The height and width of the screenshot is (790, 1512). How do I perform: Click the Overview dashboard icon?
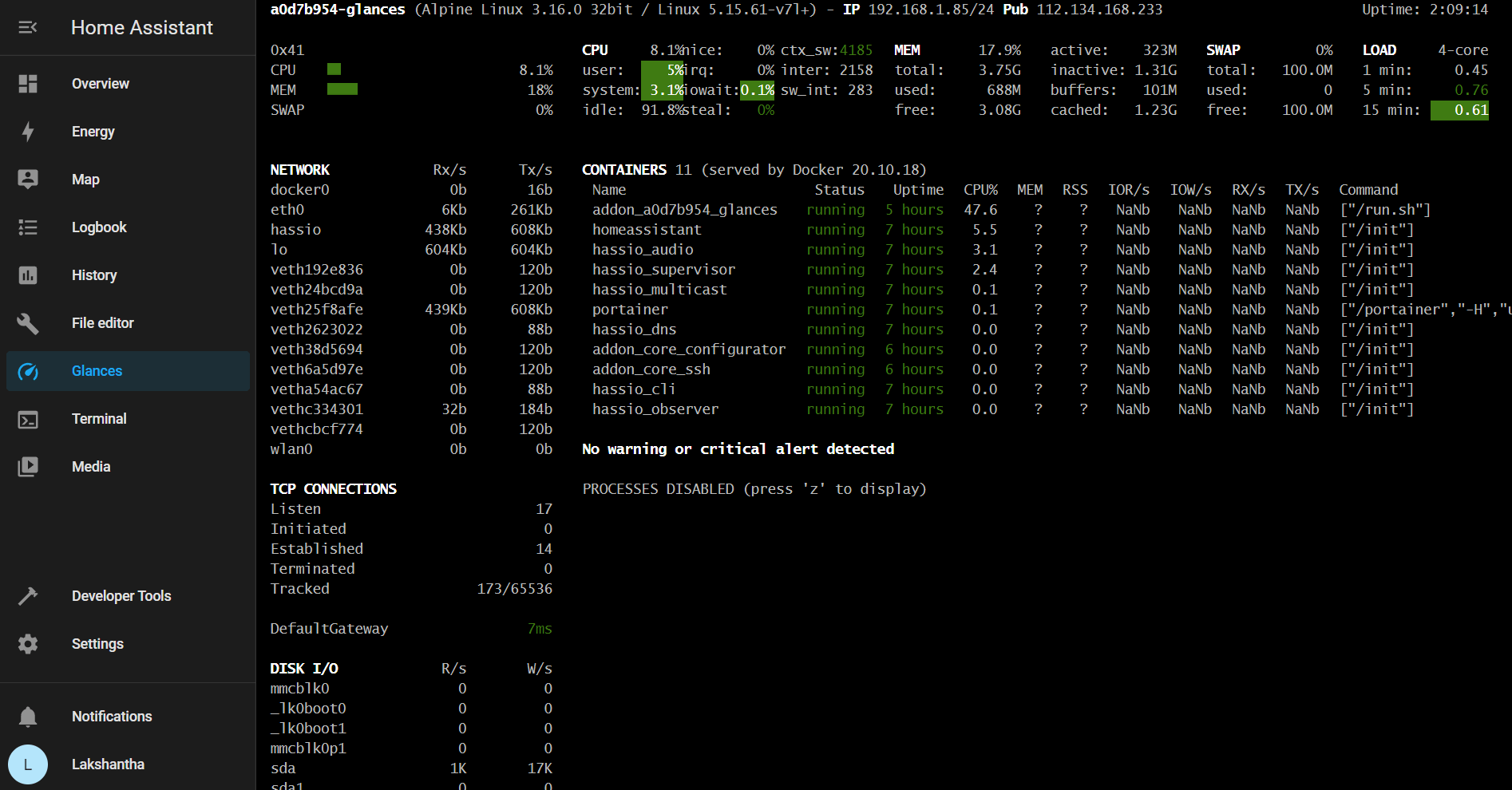(x=28, y=84)
